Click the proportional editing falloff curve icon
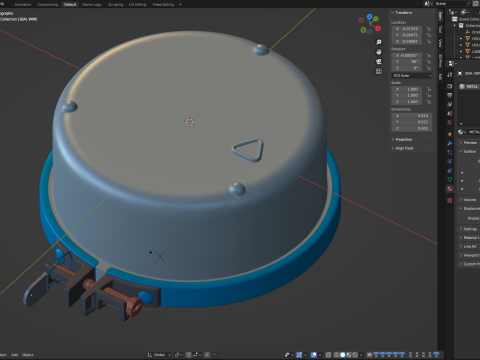Image resolution: width=480 pixels, height=360 pixels. (x=214, y=355)
